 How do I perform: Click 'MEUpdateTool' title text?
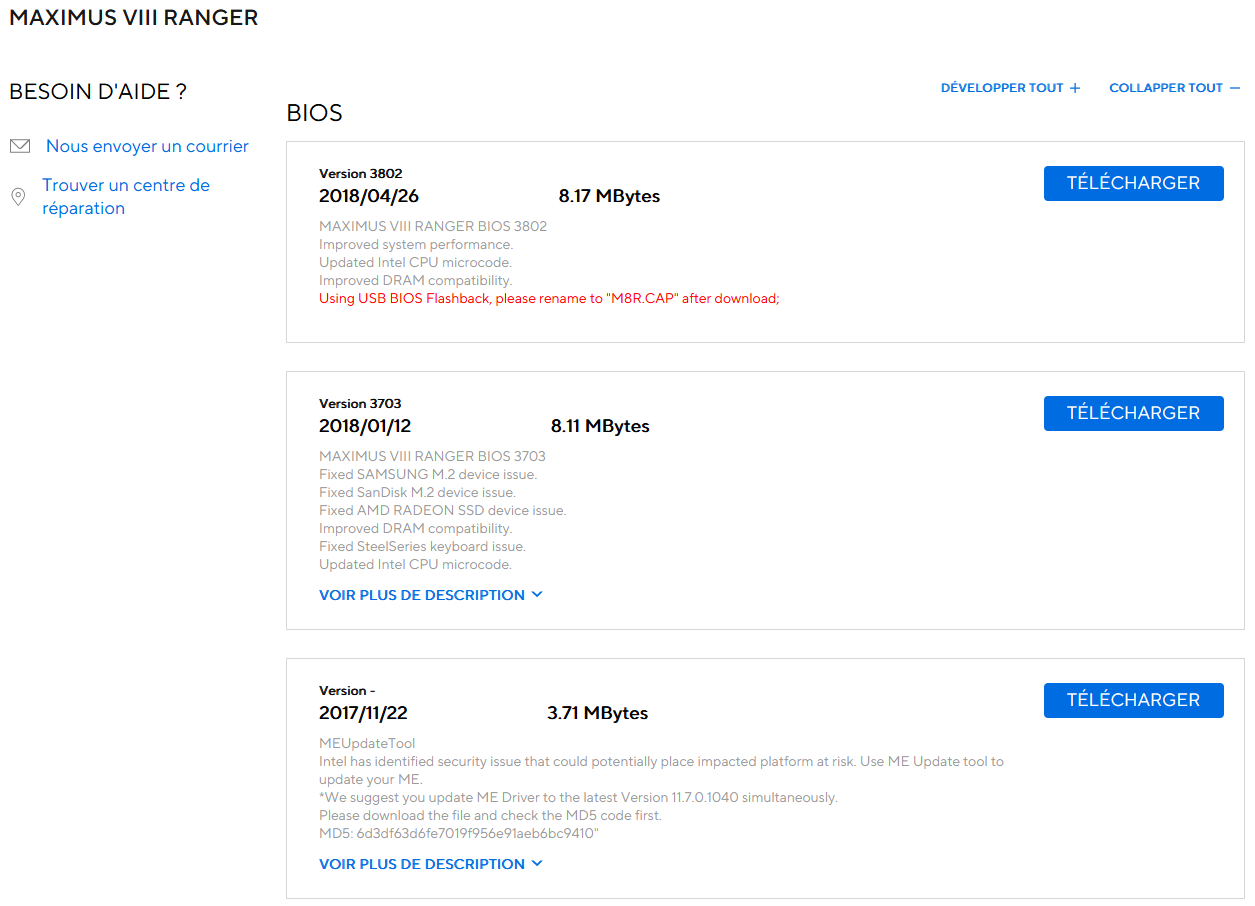point(367,744)
